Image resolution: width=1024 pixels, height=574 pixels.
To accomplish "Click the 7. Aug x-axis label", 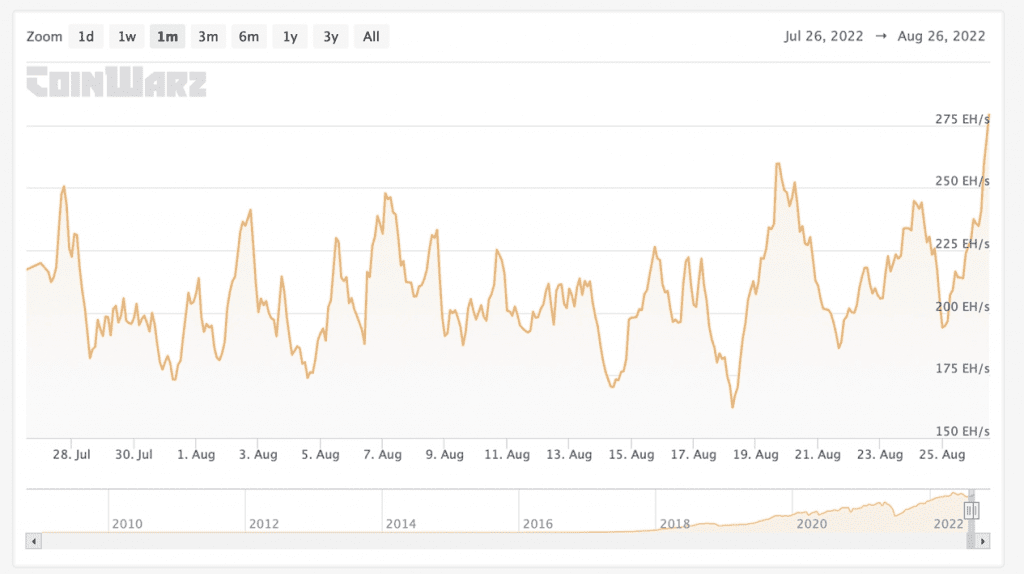I will pyautogui.click(x=383, y=454).
